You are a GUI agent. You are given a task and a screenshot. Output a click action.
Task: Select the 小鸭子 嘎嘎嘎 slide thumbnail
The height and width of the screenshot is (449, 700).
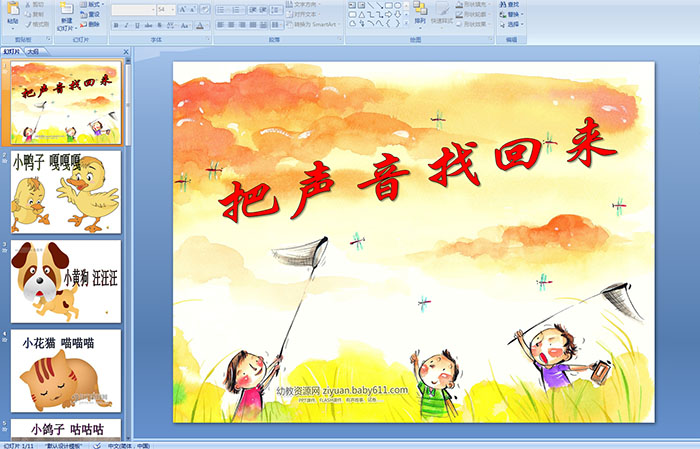[x=66, y=192]
